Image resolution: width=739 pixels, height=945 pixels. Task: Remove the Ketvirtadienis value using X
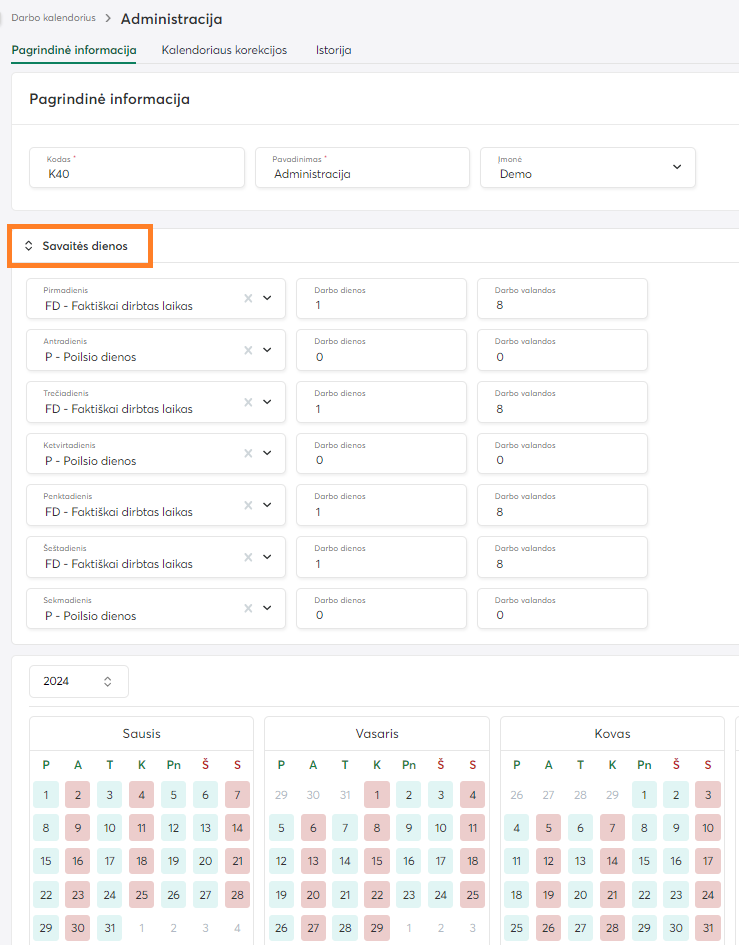tap(248, 453)
